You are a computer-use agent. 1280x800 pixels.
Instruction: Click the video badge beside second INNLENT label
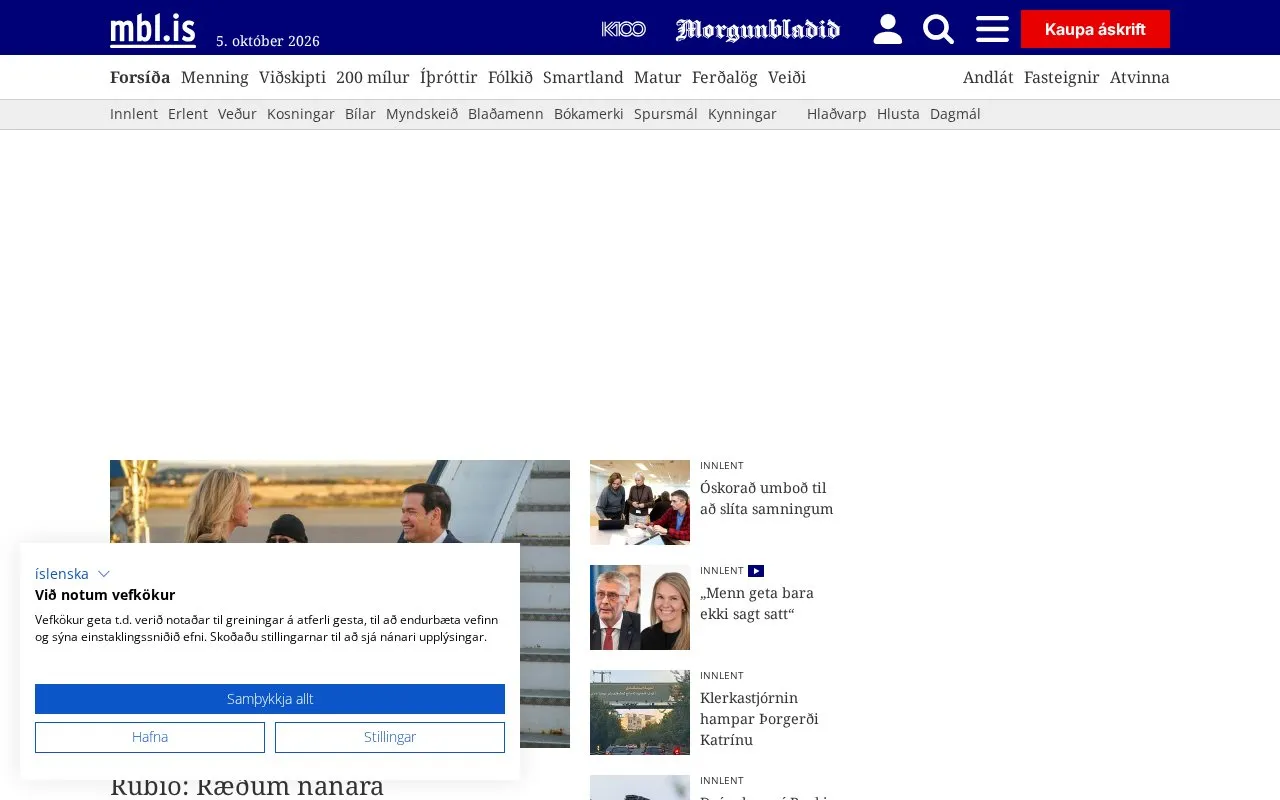pyautogui.click(x=756, y=571)
